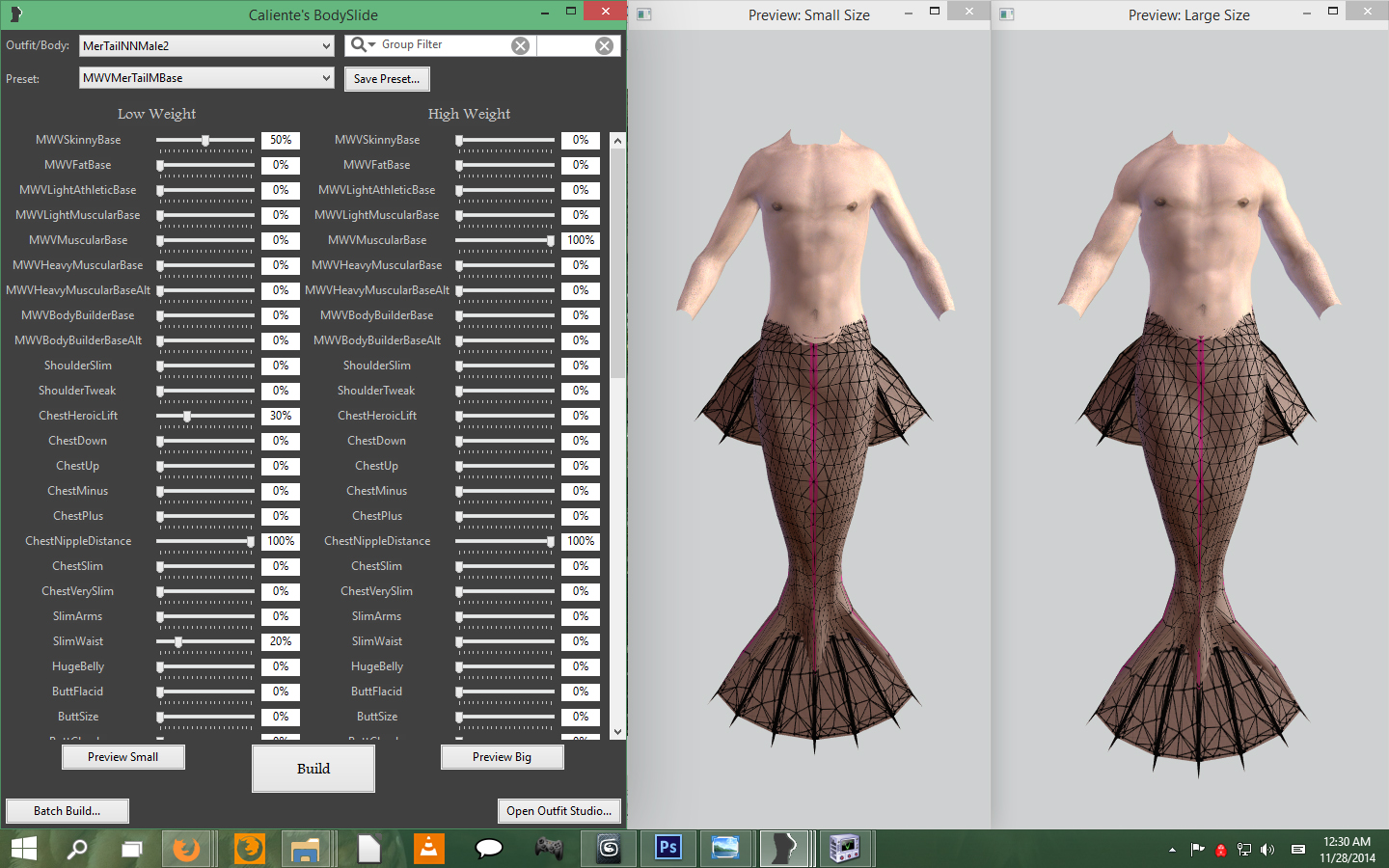This screenshot has height=868, width=1389.
Task: Click the High Weight MWVSkinnyBase slider
Action: point(504,141)
